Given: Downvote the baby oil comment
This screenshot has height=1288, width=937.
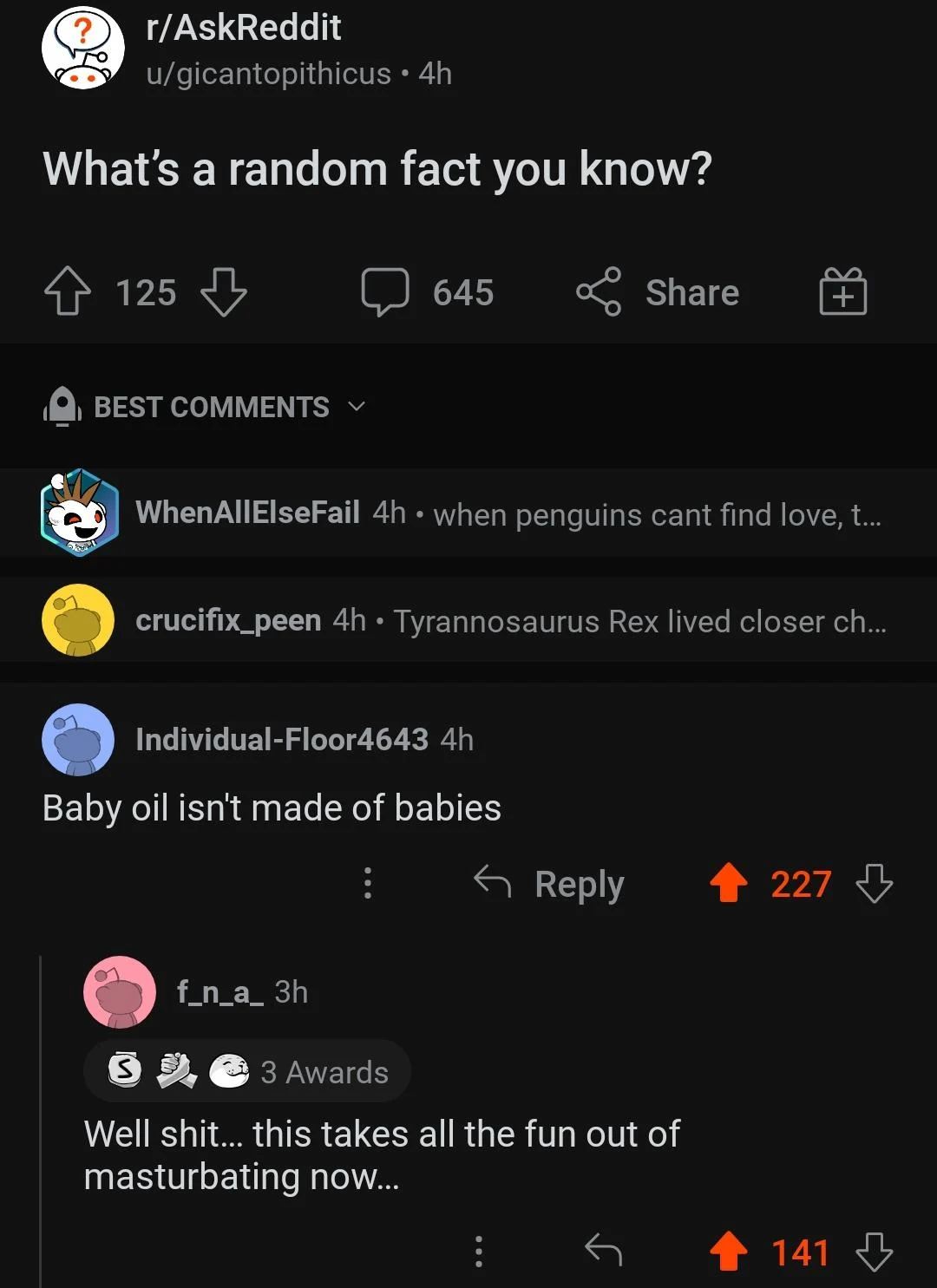Looking at the screenshot, I should point(874,884).
